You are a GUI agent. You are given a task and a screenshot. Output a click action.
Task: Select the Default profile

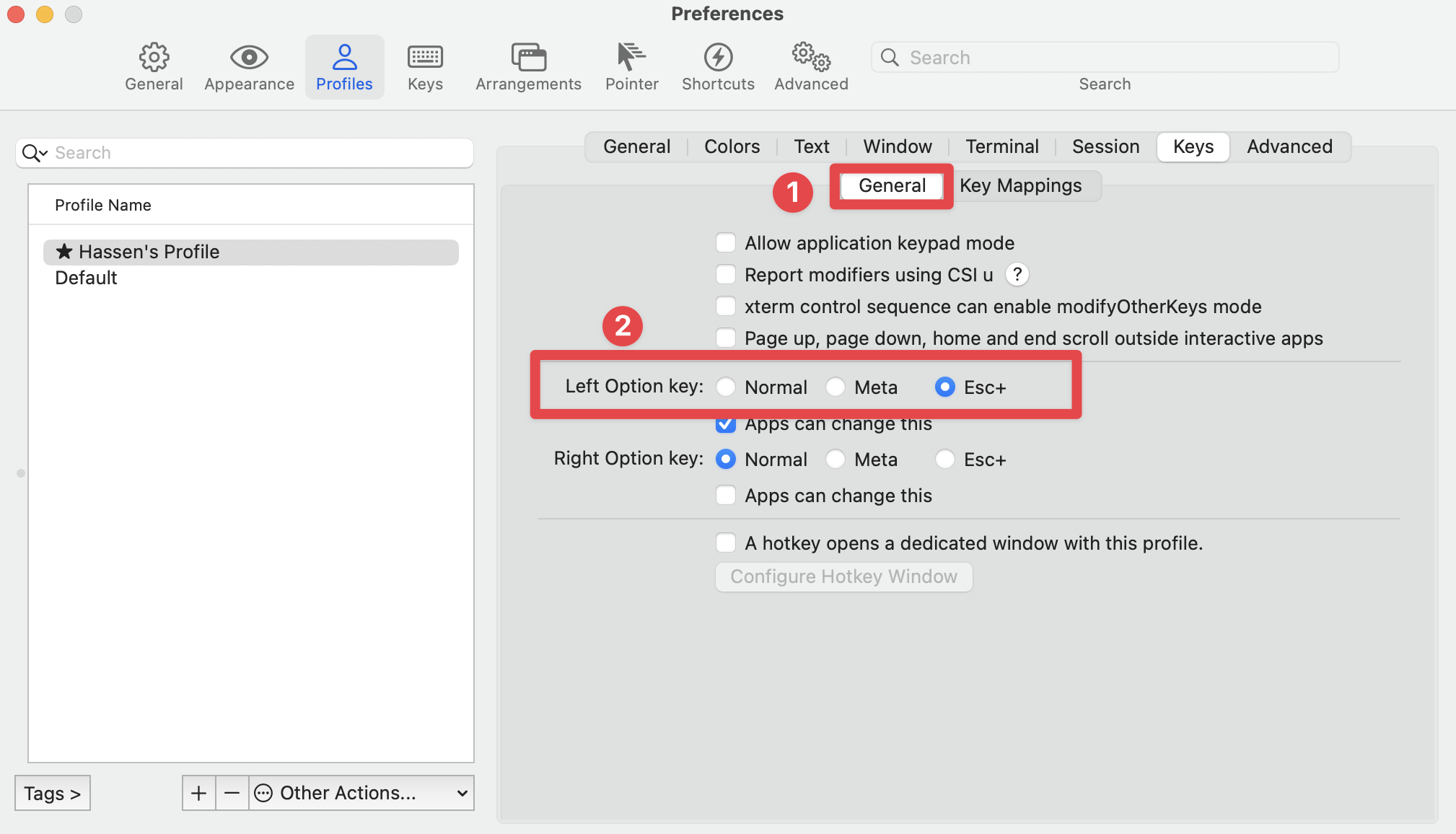point(86,277)
